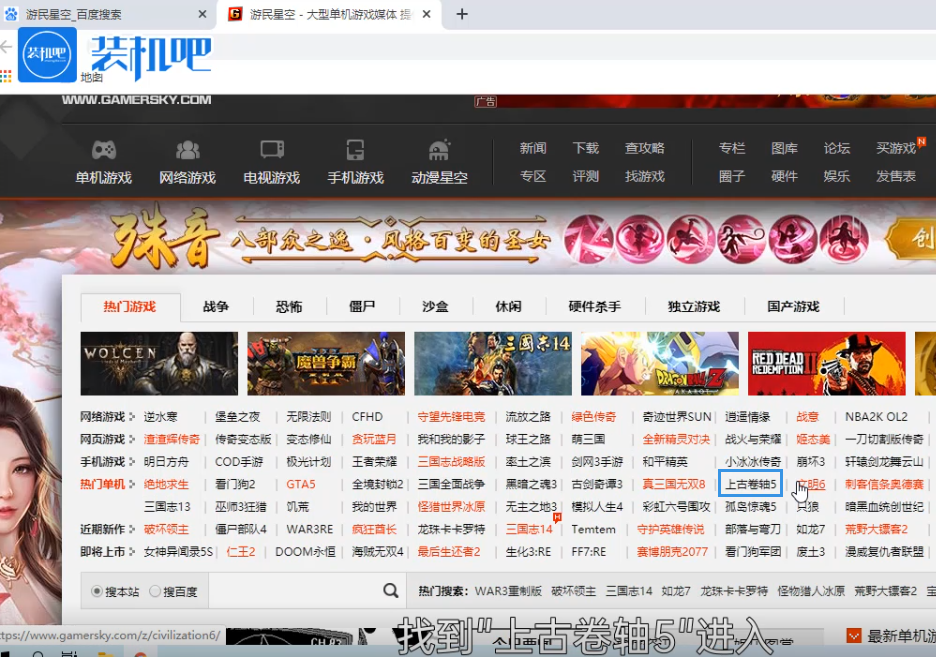Select the 动漫星空 robot icon
The height and width of the screenshot is (657, 936).
coord(438,150)
